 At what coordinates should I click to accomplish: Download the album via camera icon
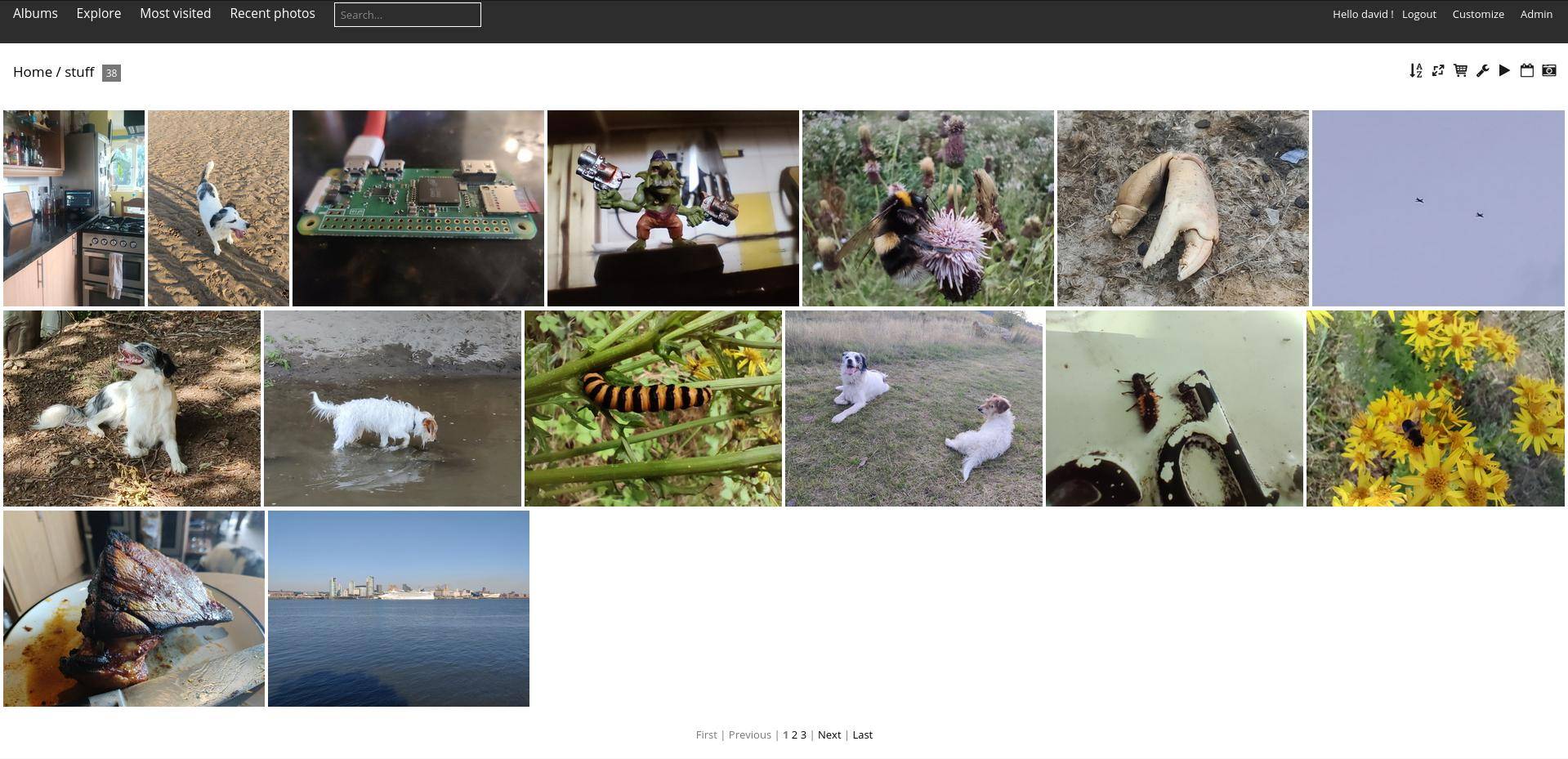pos(1548,71)
